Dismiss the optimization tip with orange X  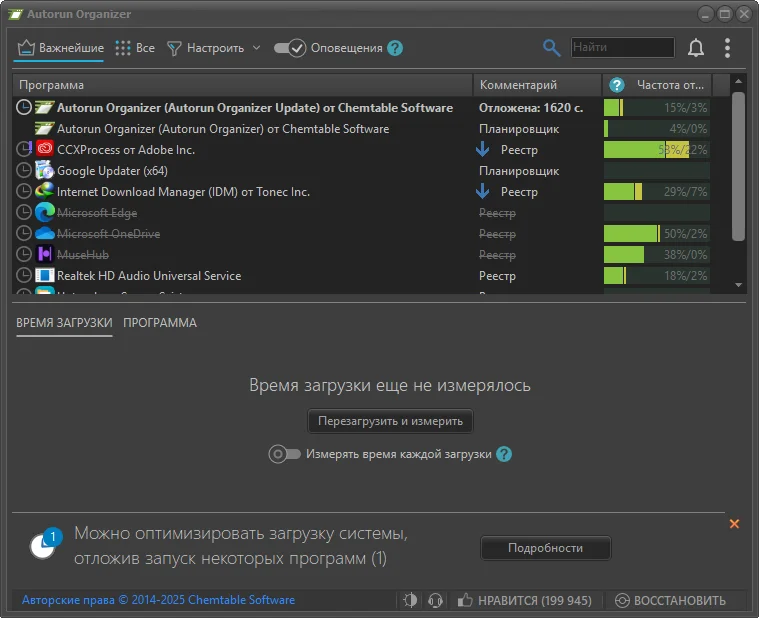coord(734,524)
